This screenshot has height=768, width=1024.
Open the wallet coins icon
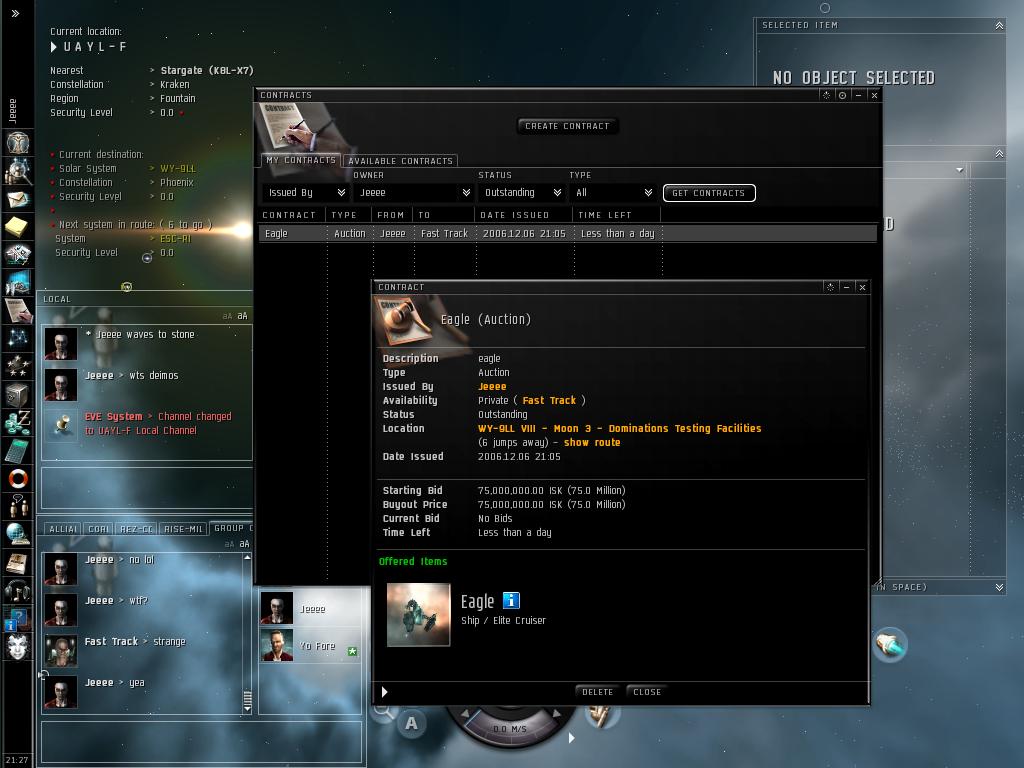point(18,423)
